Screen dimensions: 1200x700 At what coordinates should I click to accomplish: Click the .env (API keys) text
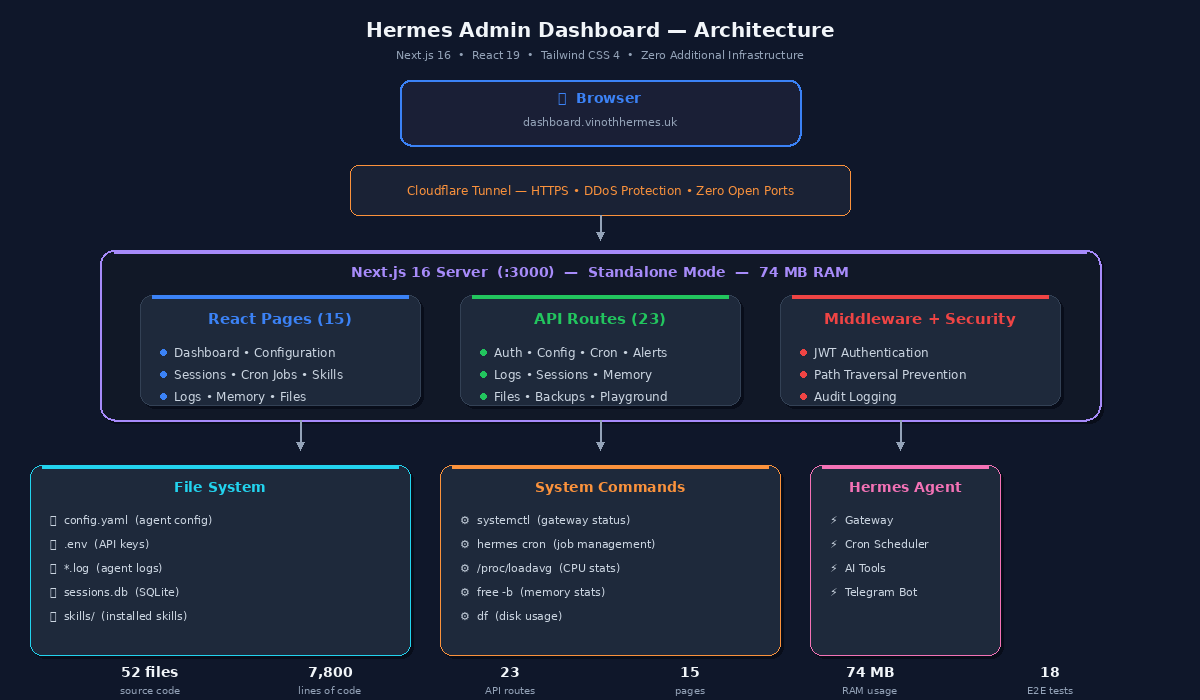tap(106, 544)
